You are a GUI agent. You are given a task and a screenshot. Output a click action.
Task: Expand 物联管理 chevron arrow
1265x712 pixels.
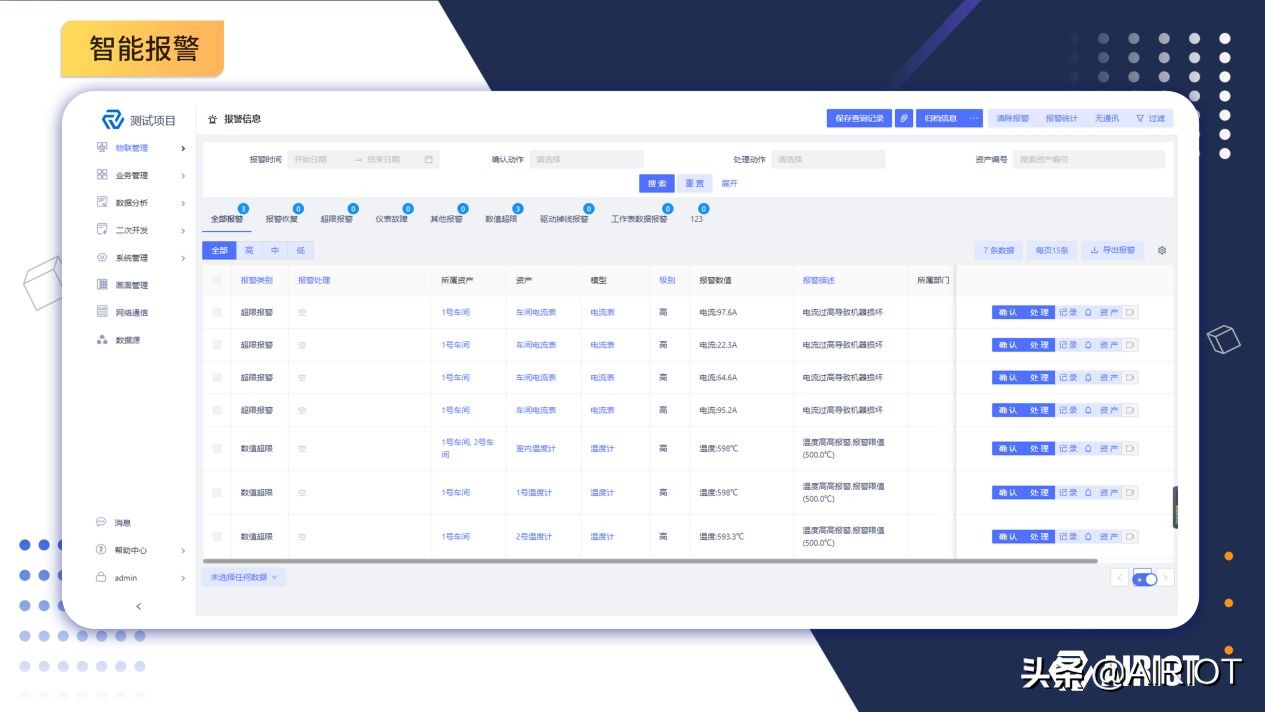[183, 148]
